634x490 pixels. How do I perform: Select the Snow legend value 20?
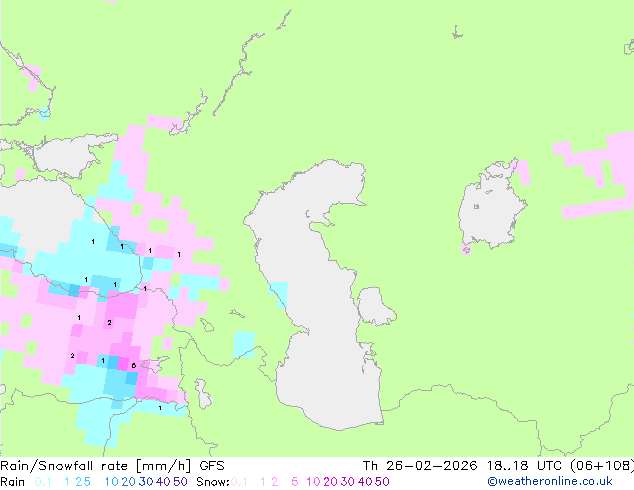330,482
